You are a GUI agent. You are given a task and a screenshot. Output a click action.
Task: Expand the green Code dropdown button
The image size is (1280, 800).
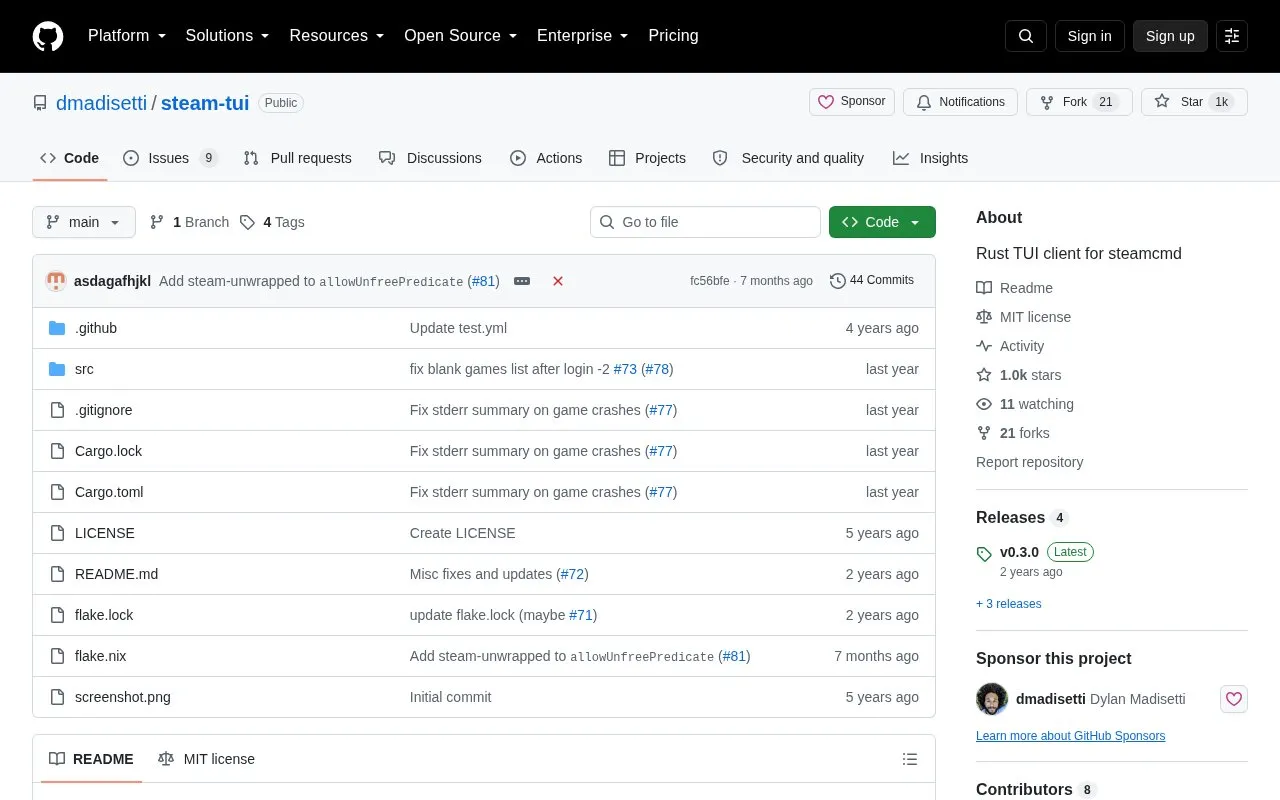click(x=882, y=222)
